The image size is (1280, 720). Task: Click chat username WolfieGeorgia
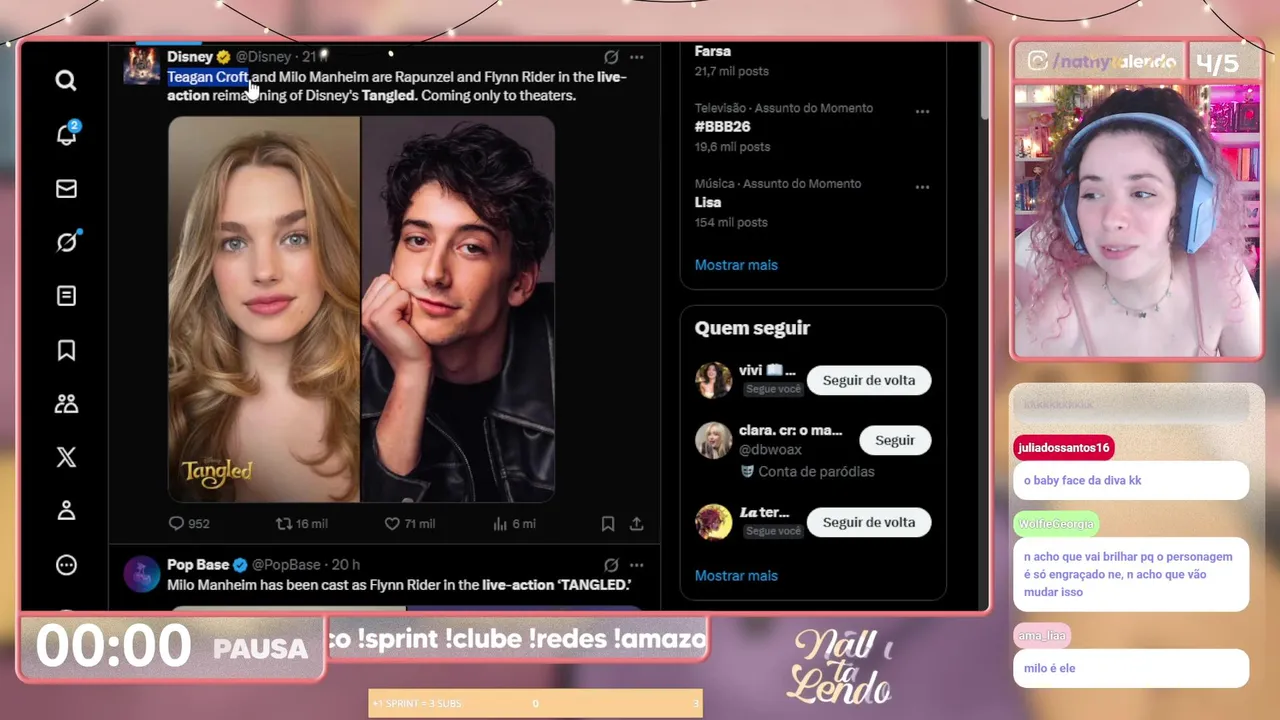(x=1056, y=524)
